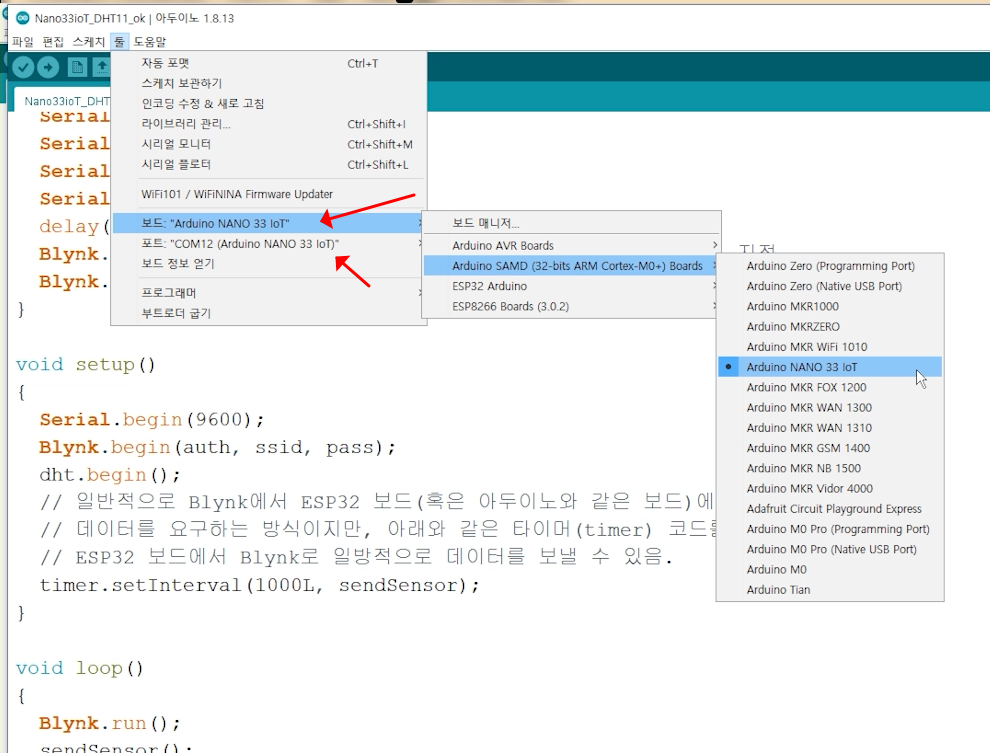Click the Open sketch toolbar icon

pos(102,67)
